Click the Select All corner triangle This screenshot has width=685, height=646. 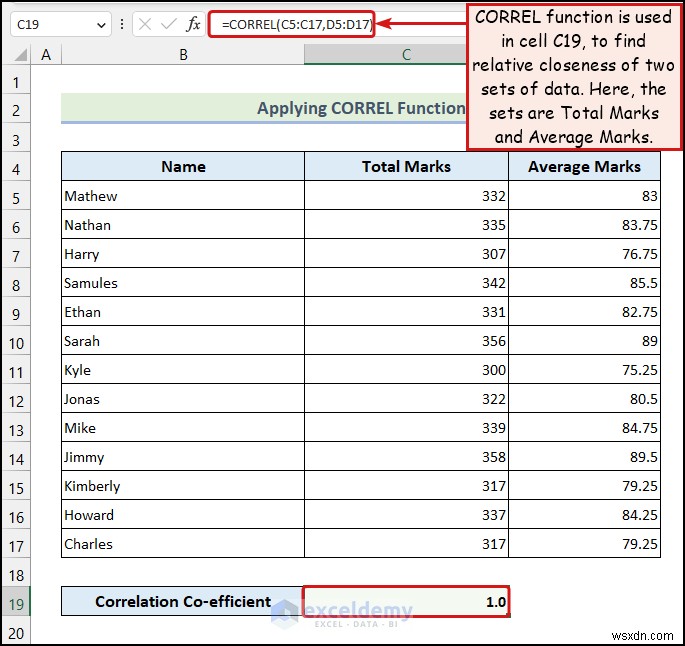coord(21,55)
